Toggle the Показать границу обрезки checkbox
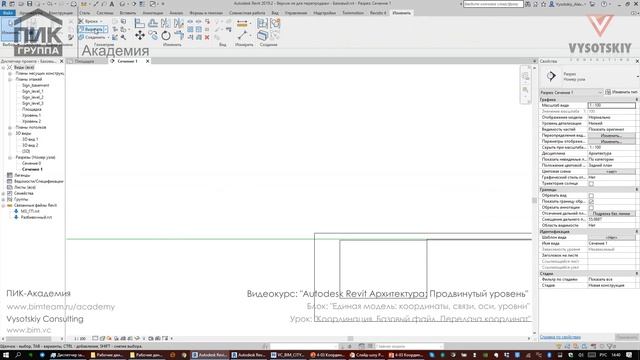This screenshot has height=360, width=640. [x=591, y=202]
